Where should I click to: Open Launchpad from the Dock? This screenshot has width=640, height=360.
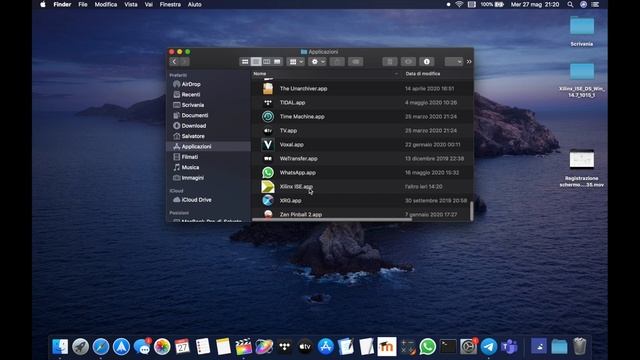coord(80,347)
